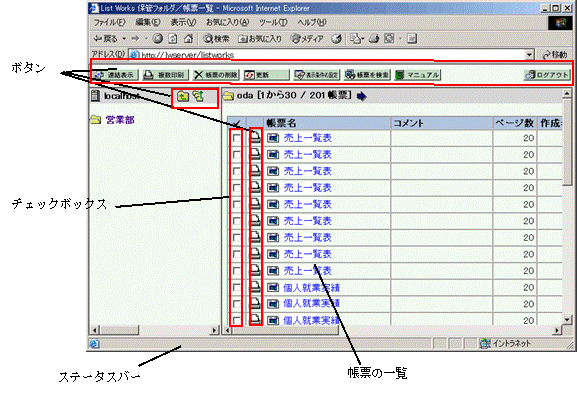Open the dropdown arrow next to 戻る

point(124,39)
